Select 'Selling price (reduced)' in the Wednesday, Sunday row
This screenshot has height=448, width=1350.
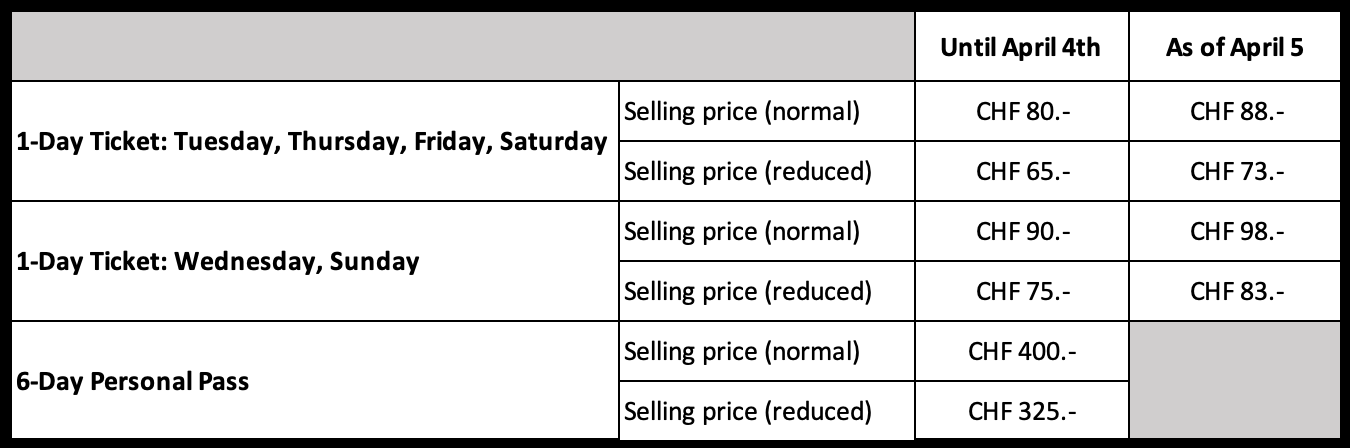click(x=748, y=291)
